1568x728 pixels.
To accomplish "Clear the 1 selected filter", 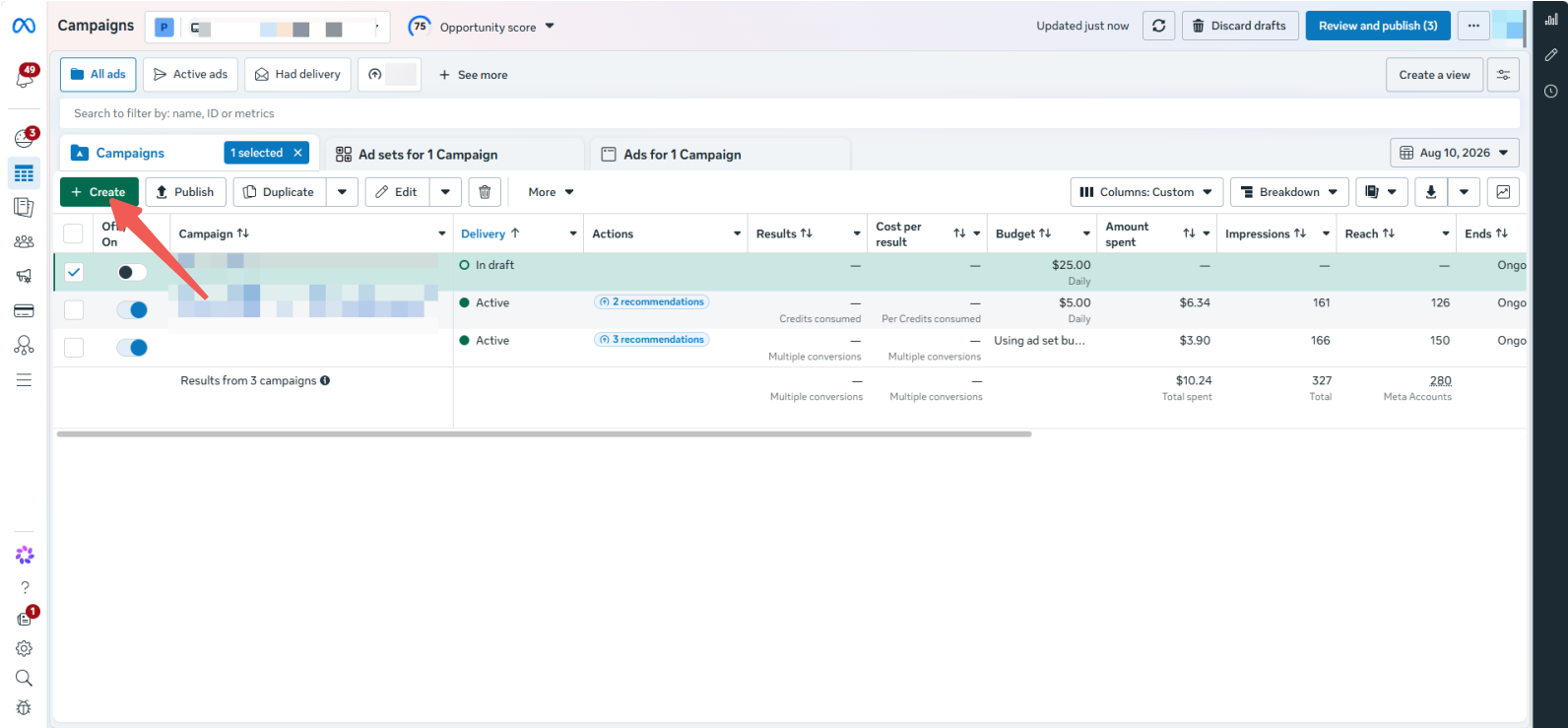I will click(x=297, y=153).
